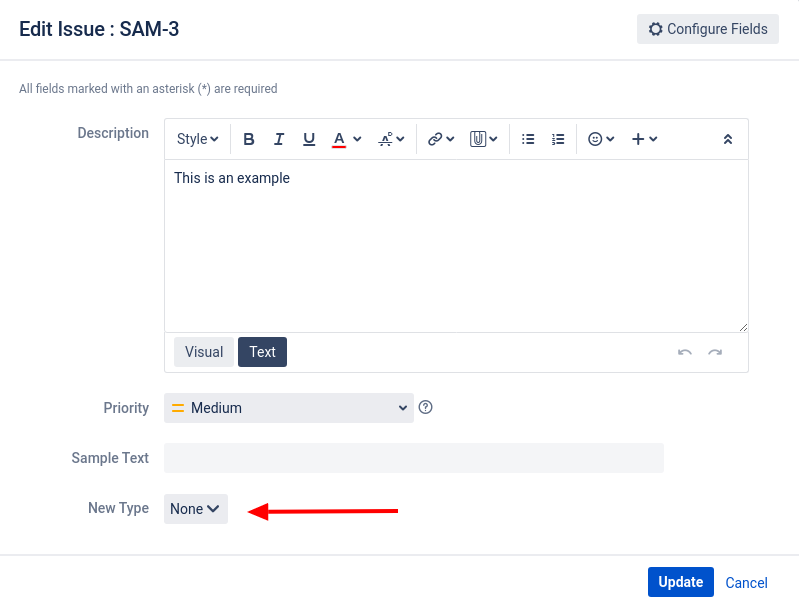Grab the description area resize handle
This screenshot has height=602, width=799.
(743, 327)
